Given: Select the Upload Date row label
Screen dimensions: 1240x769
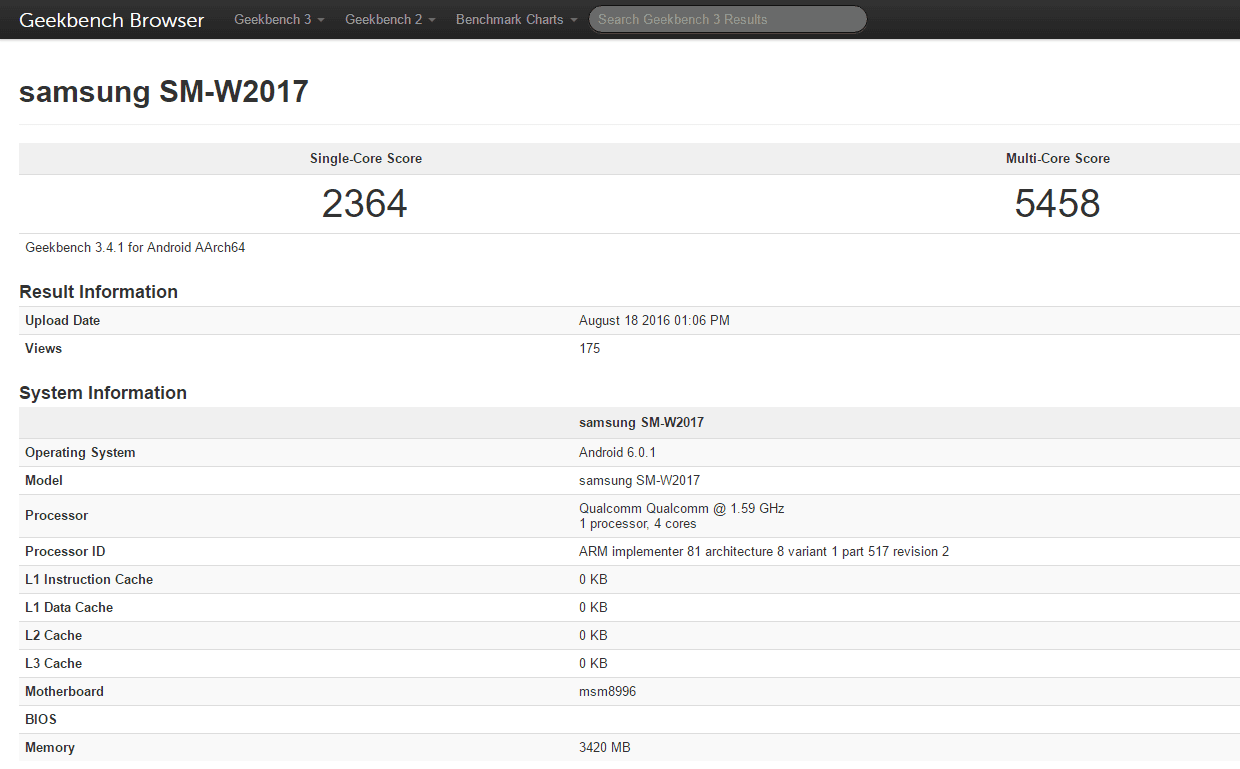Looking at the screenshot, I should pyautogui.click(x=63, y=321).
